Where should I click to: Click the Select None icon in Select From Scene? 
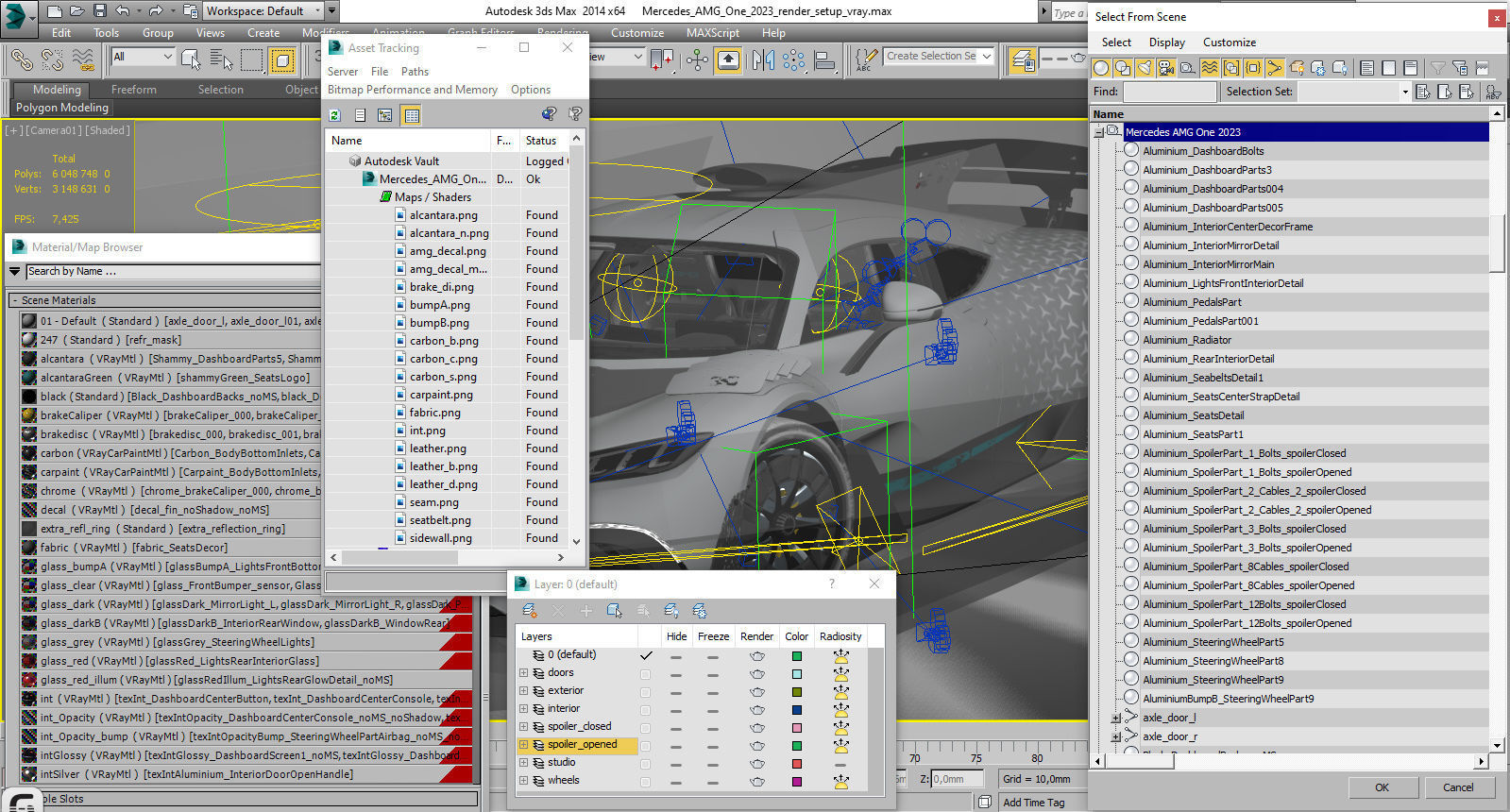tap(1388, 68)
